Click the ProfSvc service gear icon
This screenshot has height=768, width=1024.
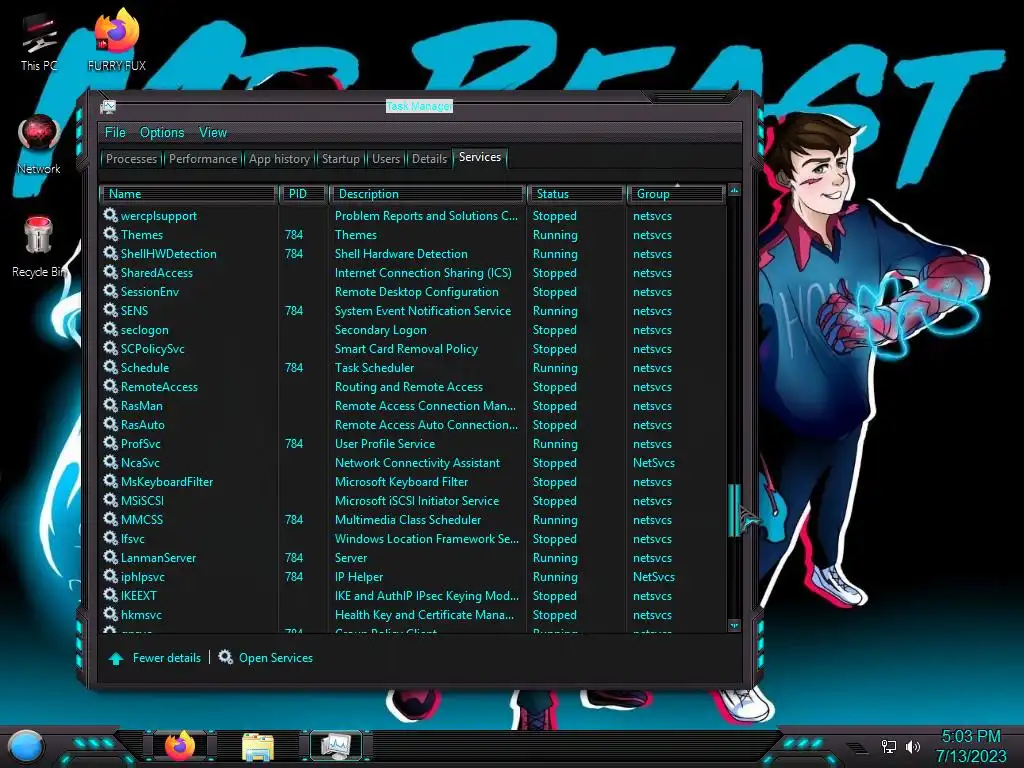click(110, 443)
